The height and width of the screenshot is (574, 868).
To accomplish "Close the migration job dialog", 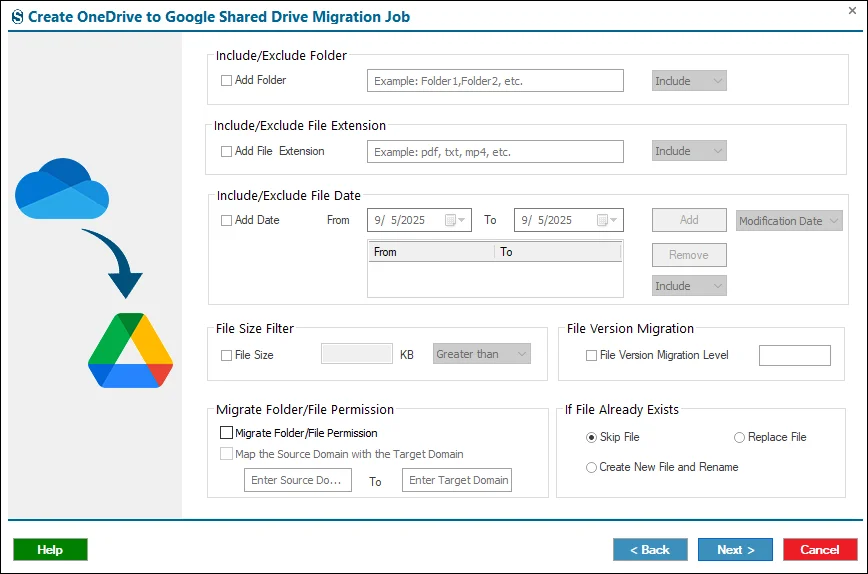I will tap(852, 11).
